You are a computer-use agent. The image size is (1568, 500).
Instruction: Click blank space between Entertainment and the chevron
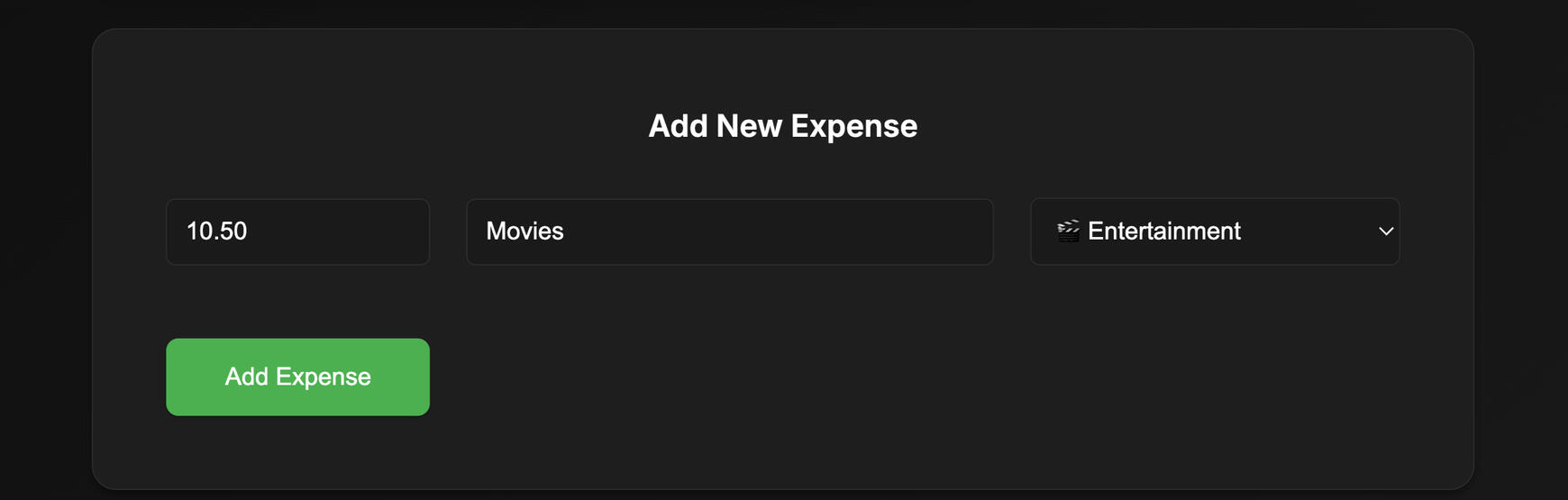point(1307,232)
